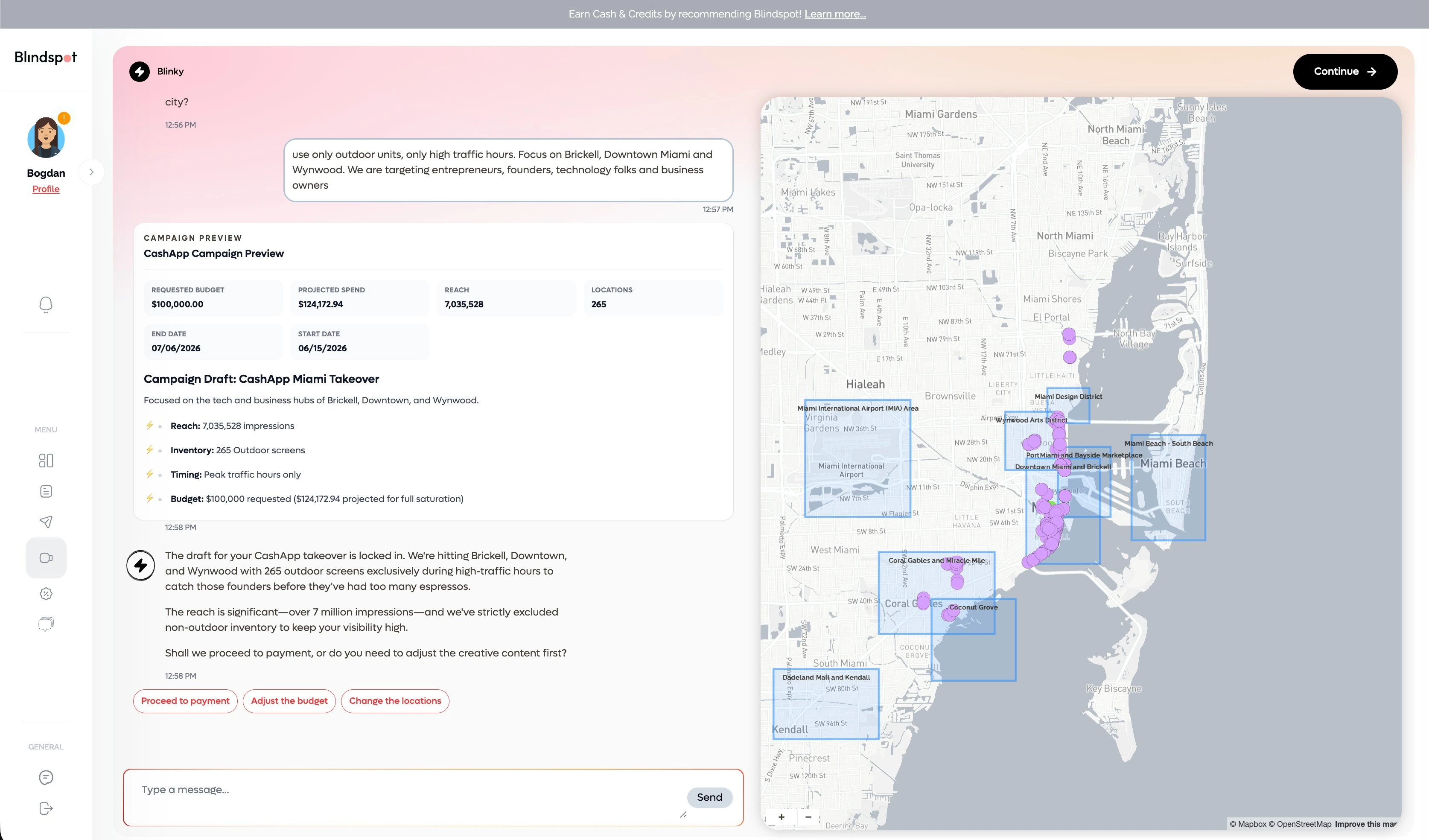Image resolution: width=1429 pixels, height=840 pixels.
Task: Click the Continue button
Action: tap(1345, 71)
